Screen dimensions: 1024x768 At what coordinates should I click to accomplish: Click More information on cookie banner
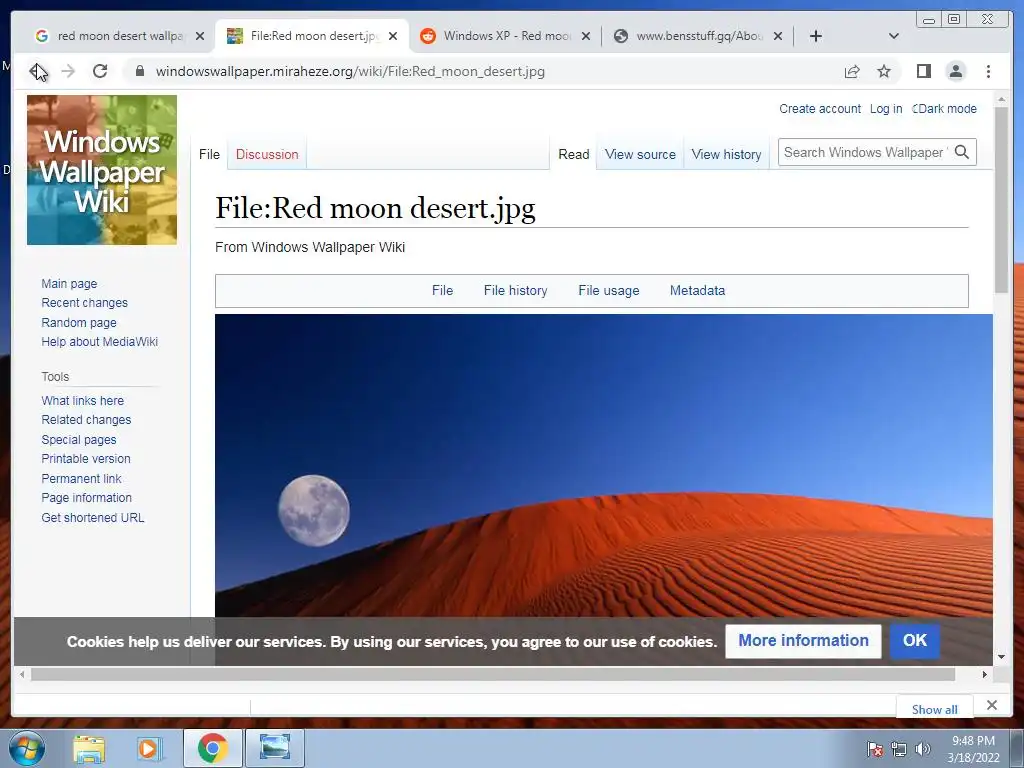click(x=803, y=641)
